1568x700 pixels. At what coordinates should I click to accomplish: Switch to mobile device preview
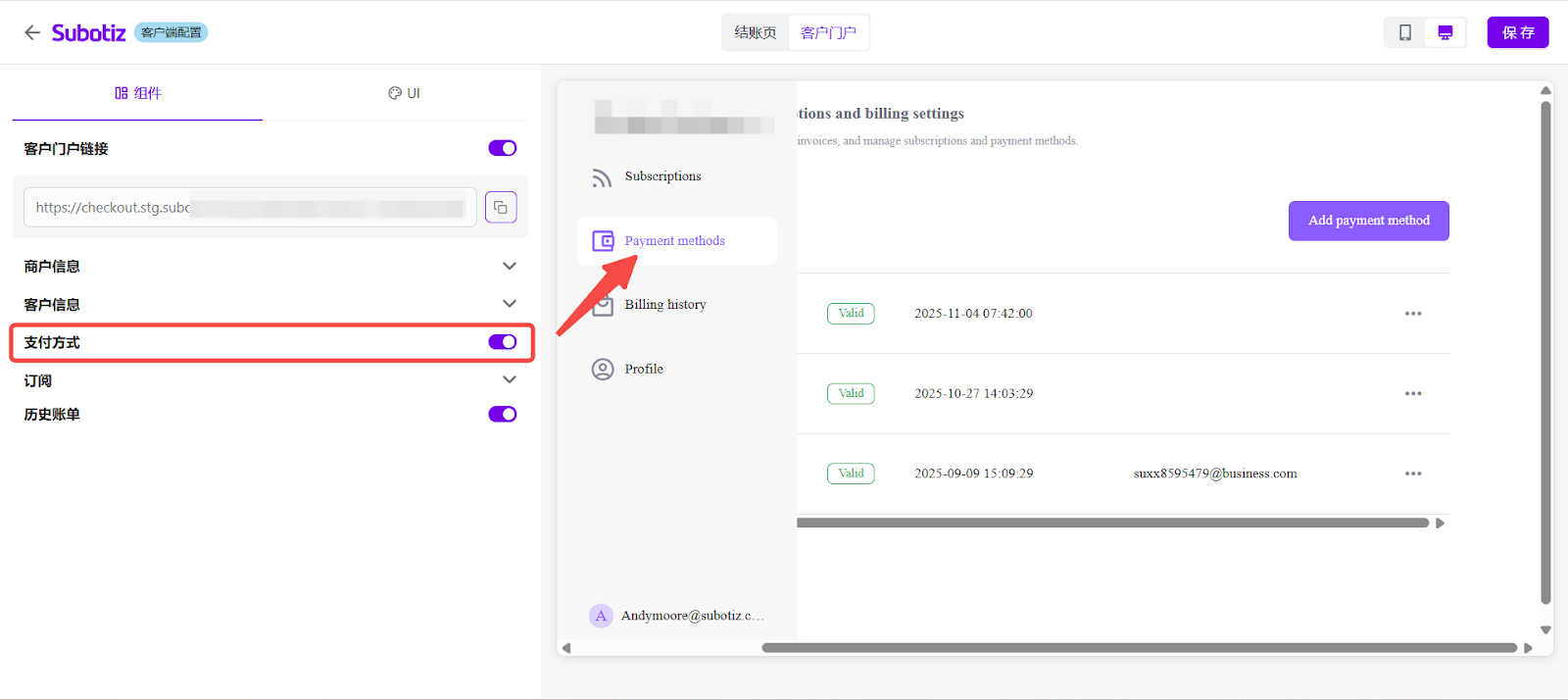click(1405, 32)
